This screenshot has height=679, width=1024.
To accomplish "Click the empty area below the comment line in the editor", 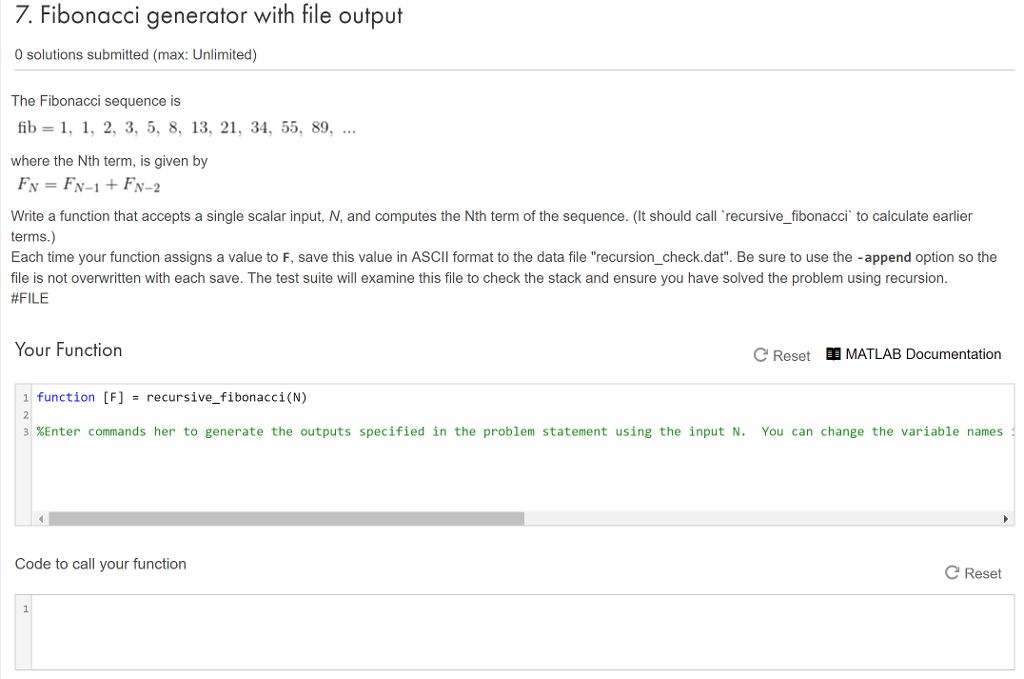I will 522,475.
